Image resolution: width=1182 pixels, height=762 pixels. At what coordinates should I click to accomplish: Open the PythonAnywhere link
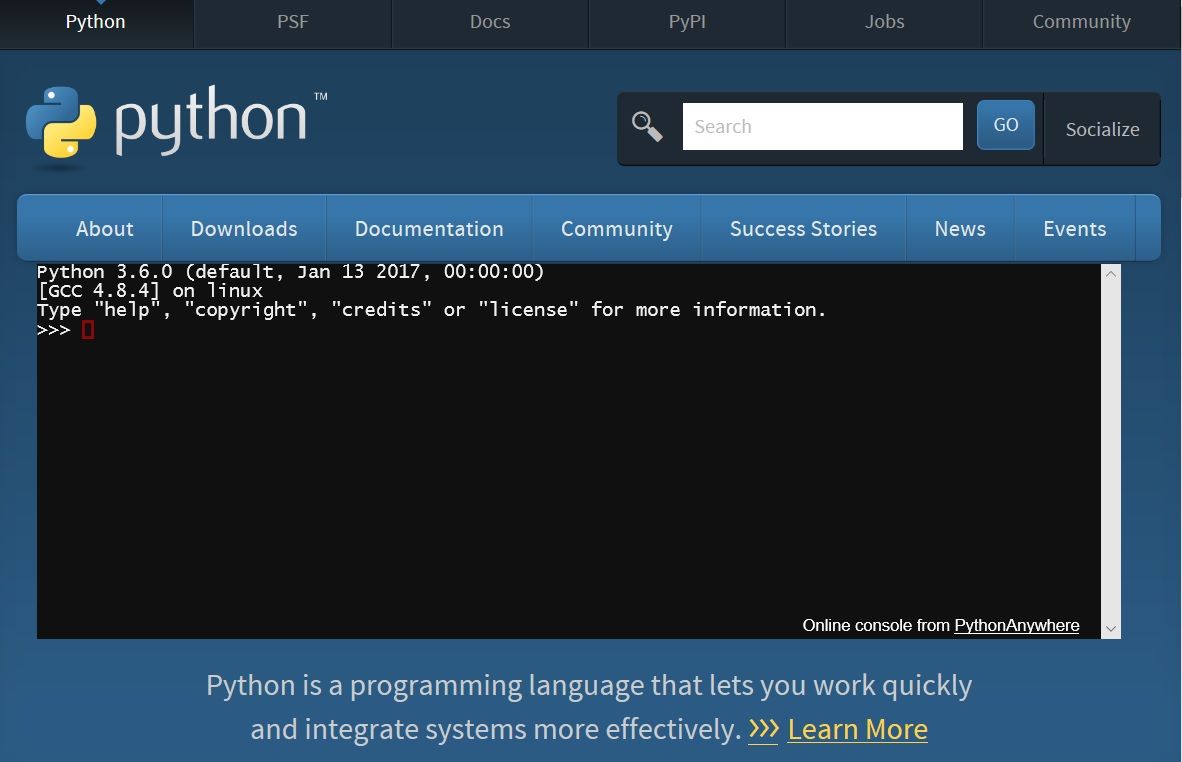(1016, 625)
